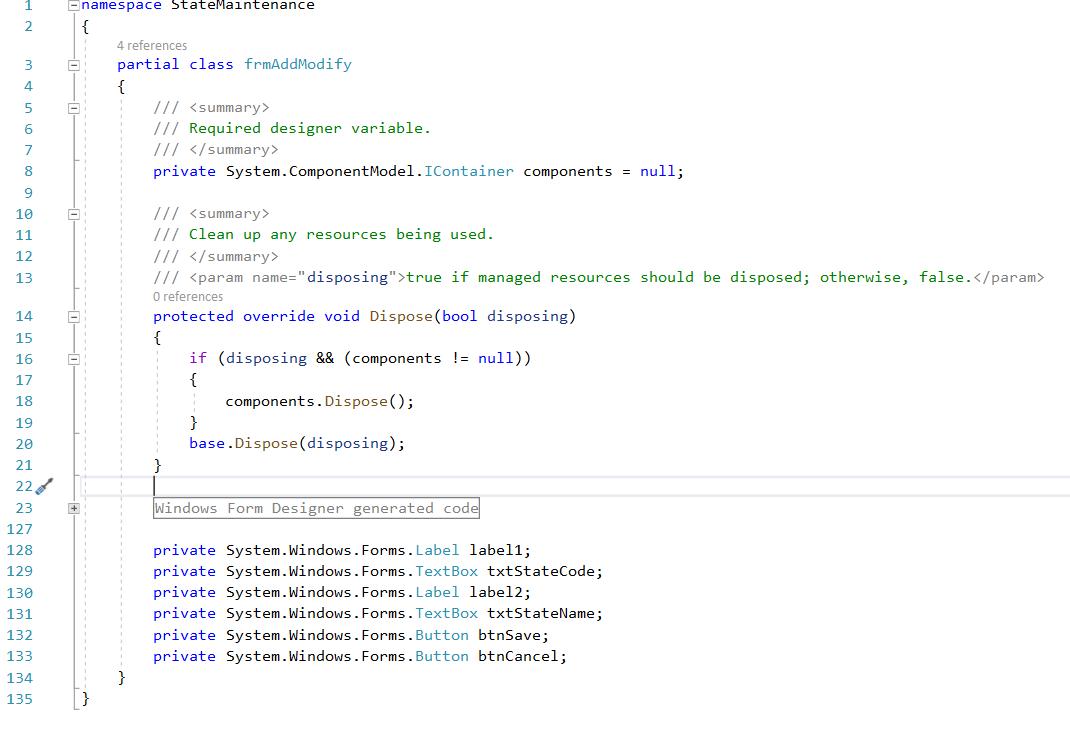Image resolution: width=1070 pixels, height=741 pixels.
Task: Collapse the frmAddModify class region
Action: [74, 66]
